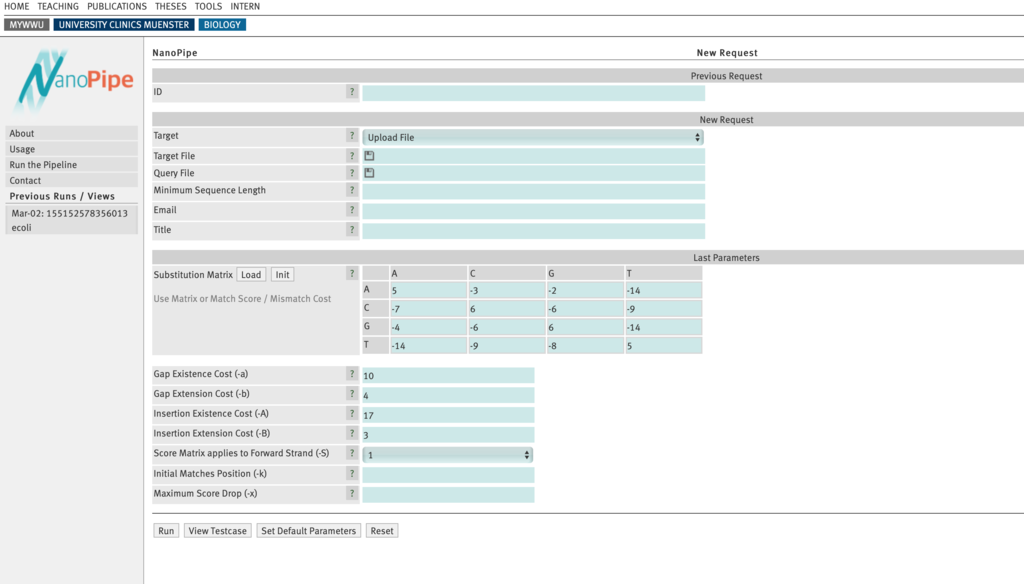Open help for Maximum Score Drop
The height and width of the screenshot is (584, 1024).
coord(352,493)
